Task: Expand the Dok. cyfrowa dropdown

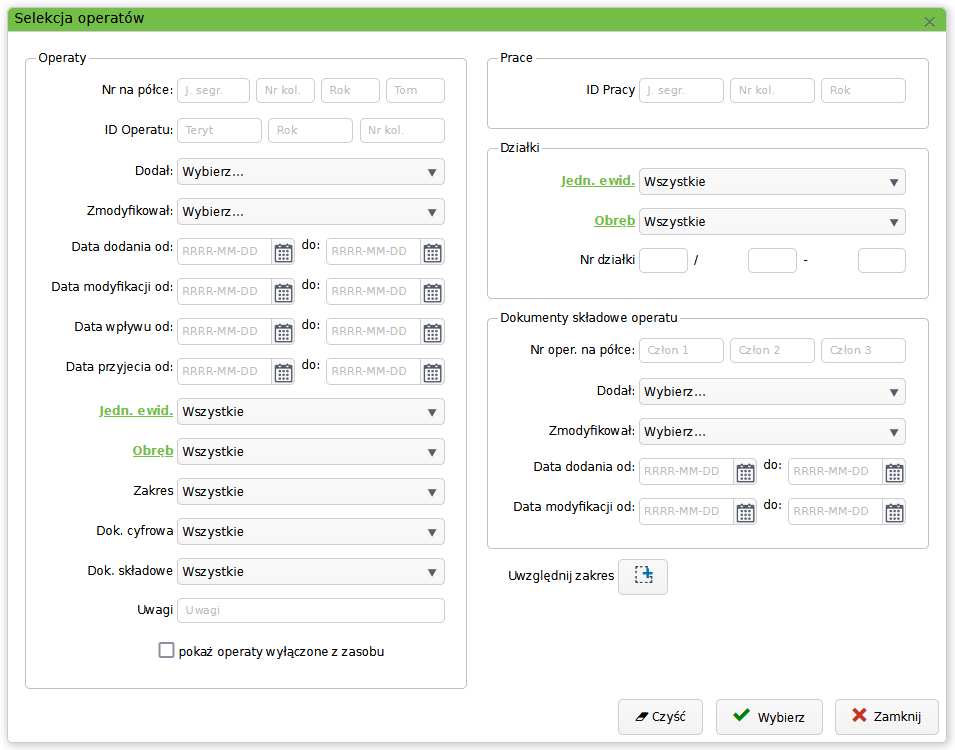Action: point(310,532)
